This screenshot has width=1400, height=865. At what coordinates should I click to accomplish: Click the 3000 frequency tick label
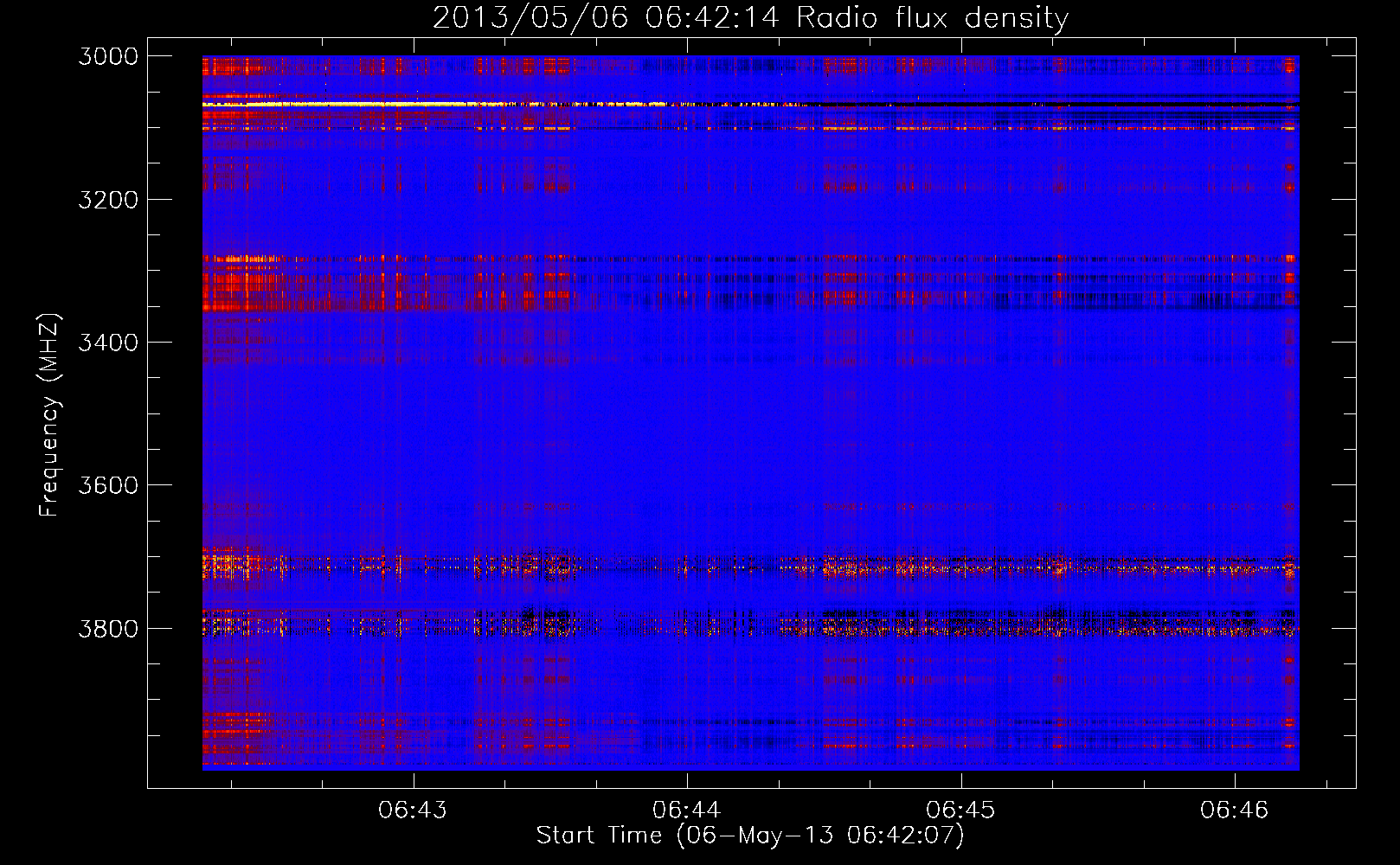click(108, 56)
